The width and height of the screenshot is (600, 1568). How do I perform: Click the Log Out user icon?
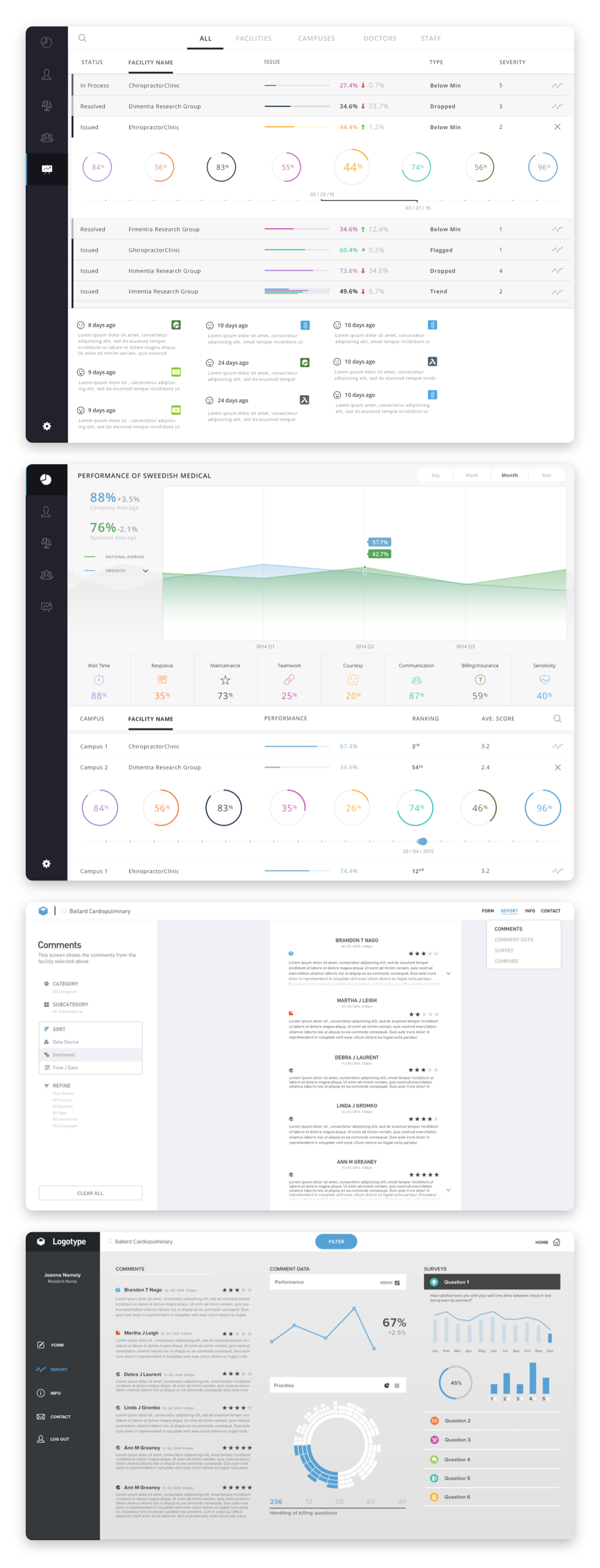click(41, 1439)
